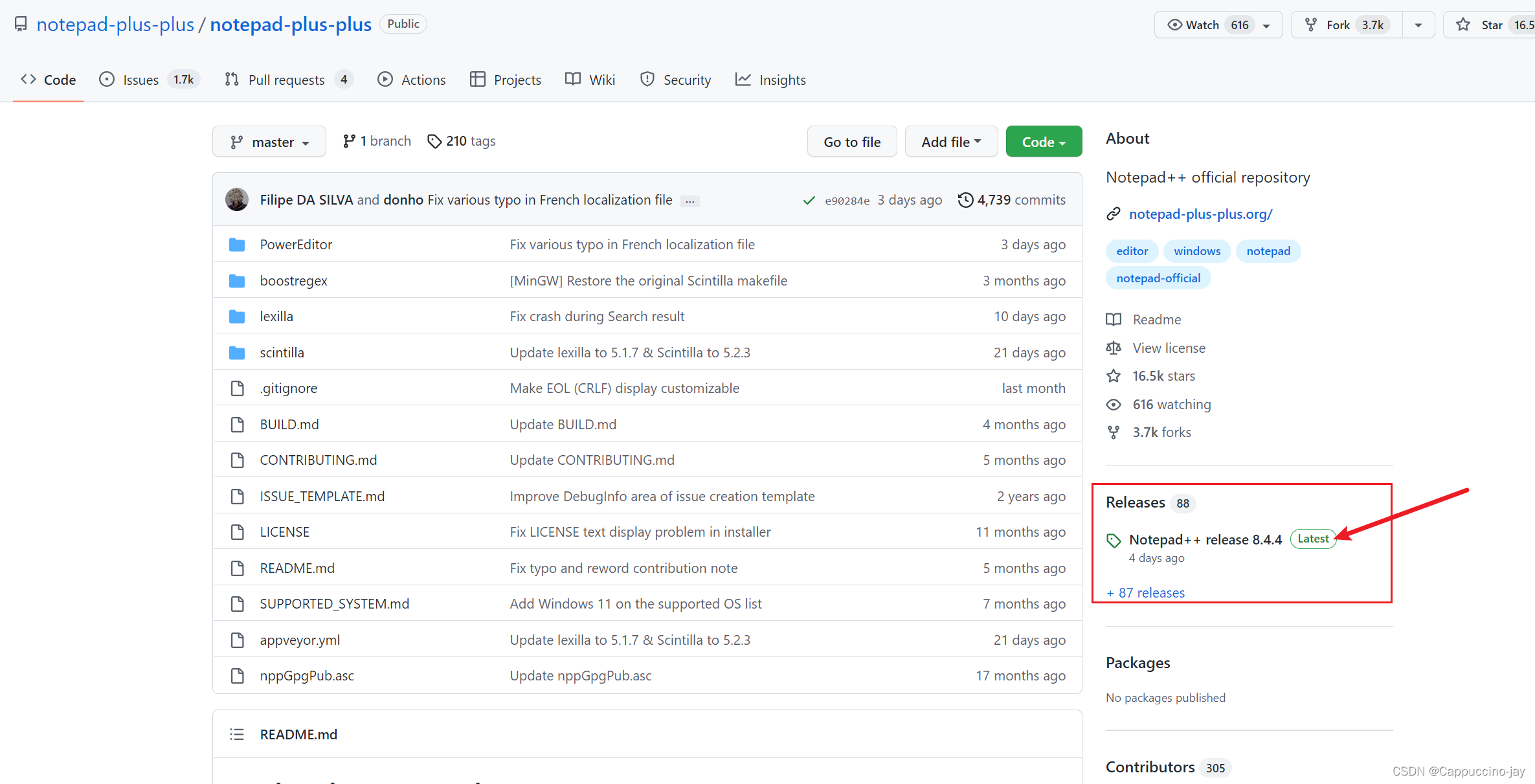Click the PowerEditor folder icon
Viewport: 1535px width, 784px height.
tap(237, 245)
